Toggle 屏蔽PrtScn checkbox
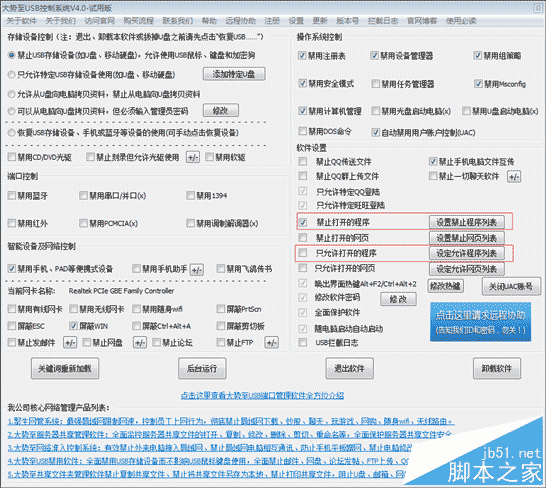 click(x=221, y=309)
